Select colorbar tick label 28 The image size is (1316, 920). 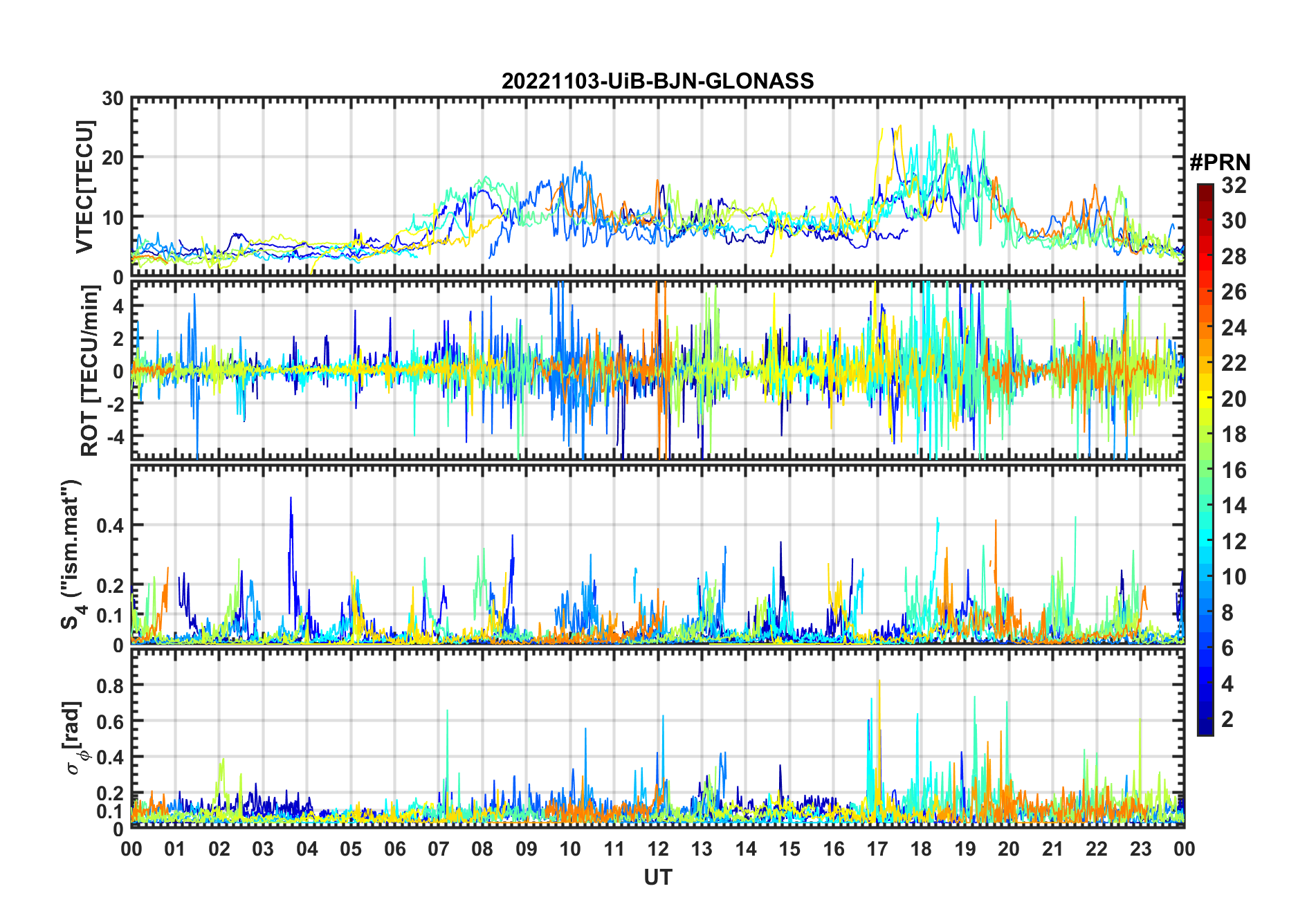pyautogui.click(x=1234, y=256)
